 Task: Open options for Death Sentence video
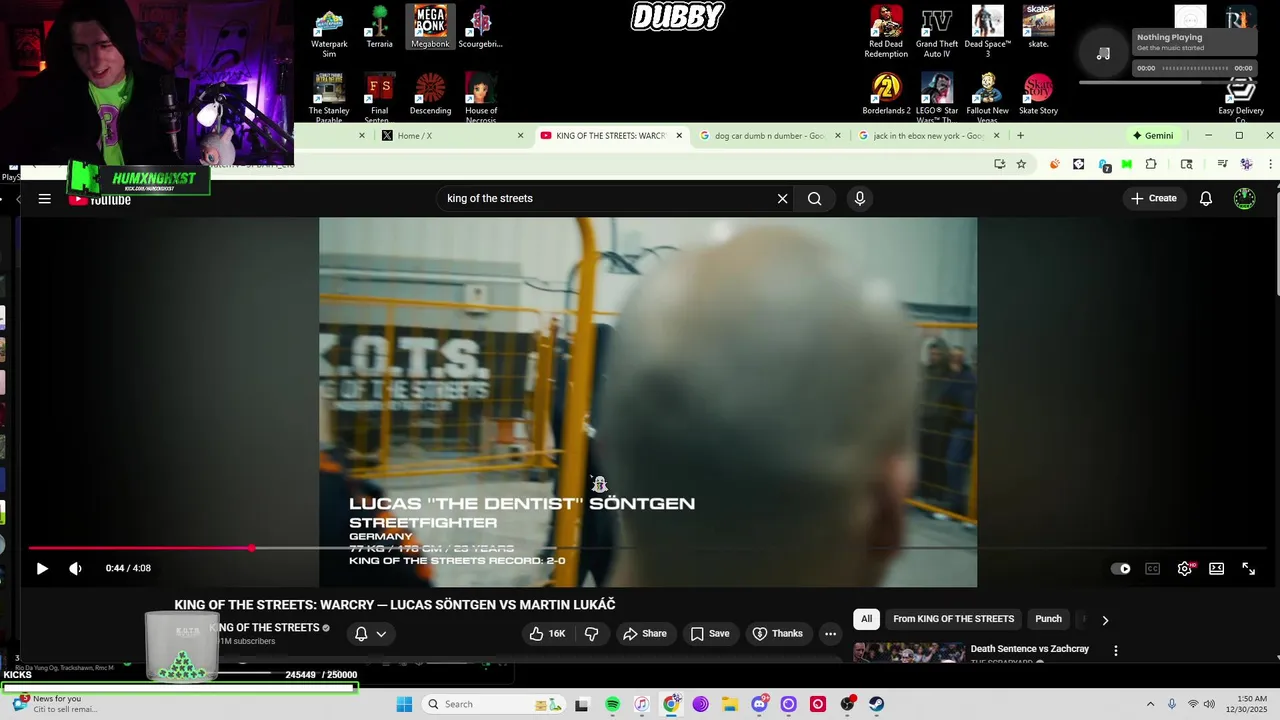click(1116, 651)
